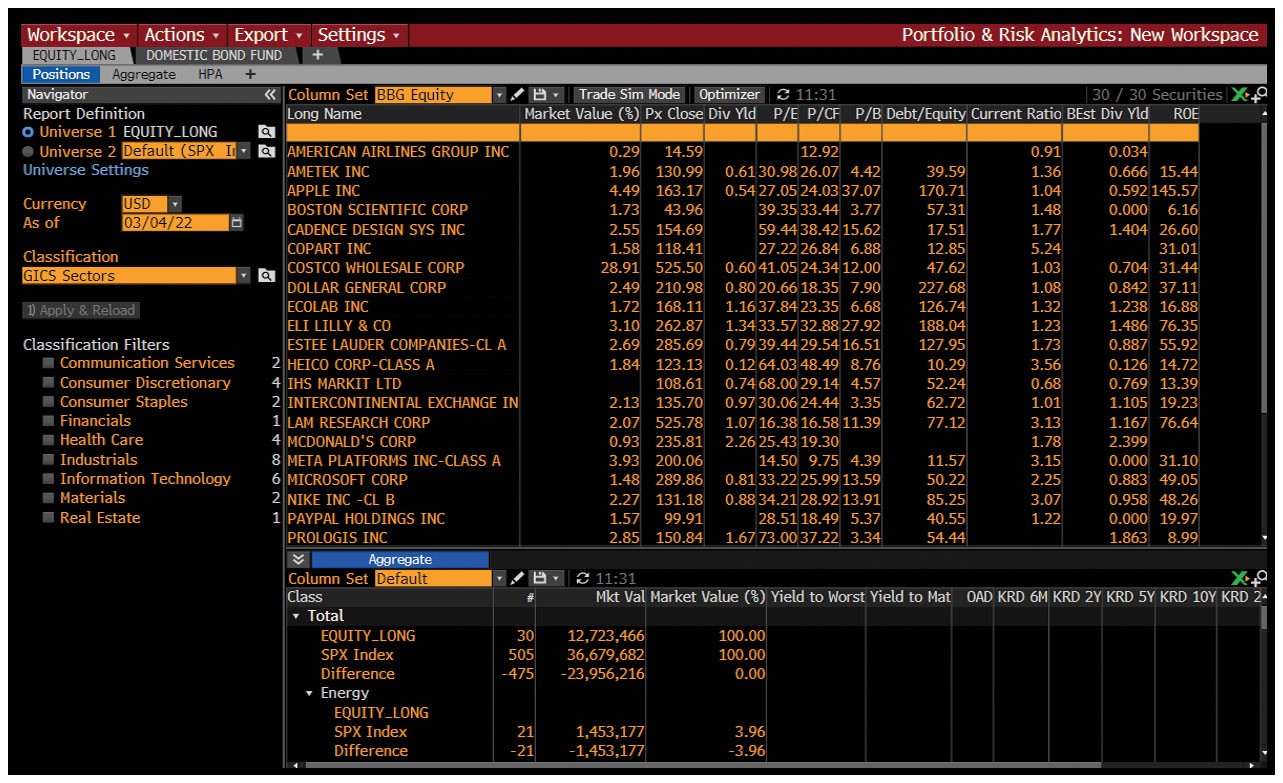Switch to the DOMESTIC BOND FUND tab
The width and height of the screenshot is (1283, 783).
[214, 56]
